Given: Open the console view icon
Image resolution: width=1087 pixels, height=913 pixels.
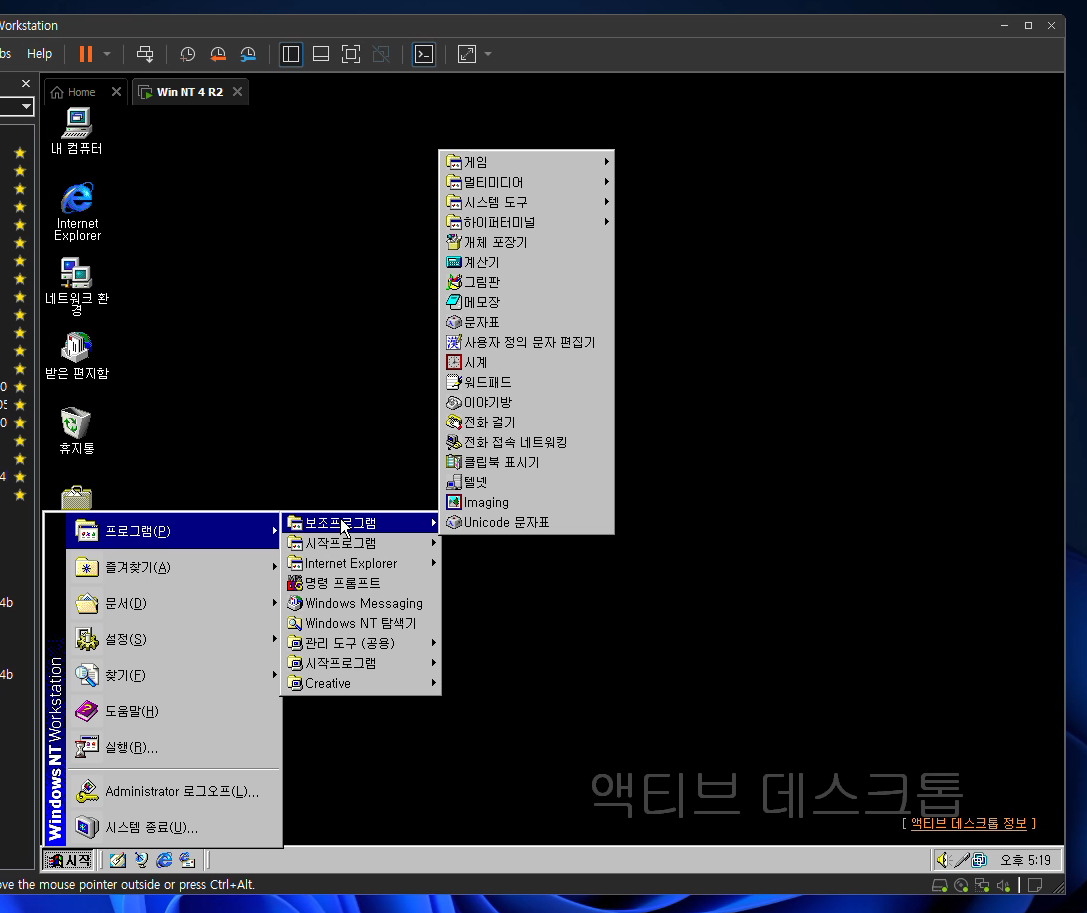Looking at the screenshot, I should [424, 54].
